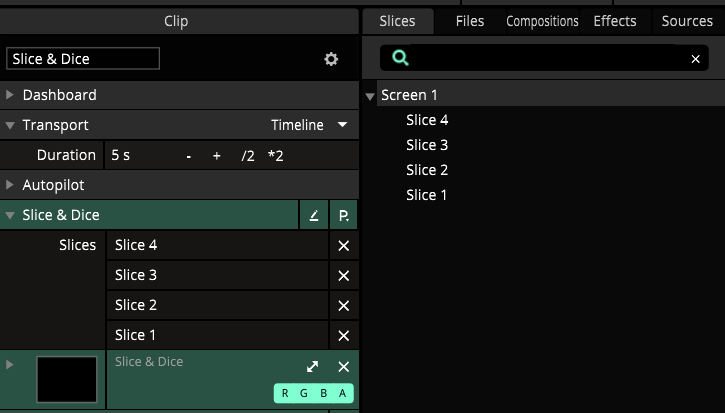Click the magnifying glass search icon
The height and width of the screenshot is (413, 725).
[400, 58]
